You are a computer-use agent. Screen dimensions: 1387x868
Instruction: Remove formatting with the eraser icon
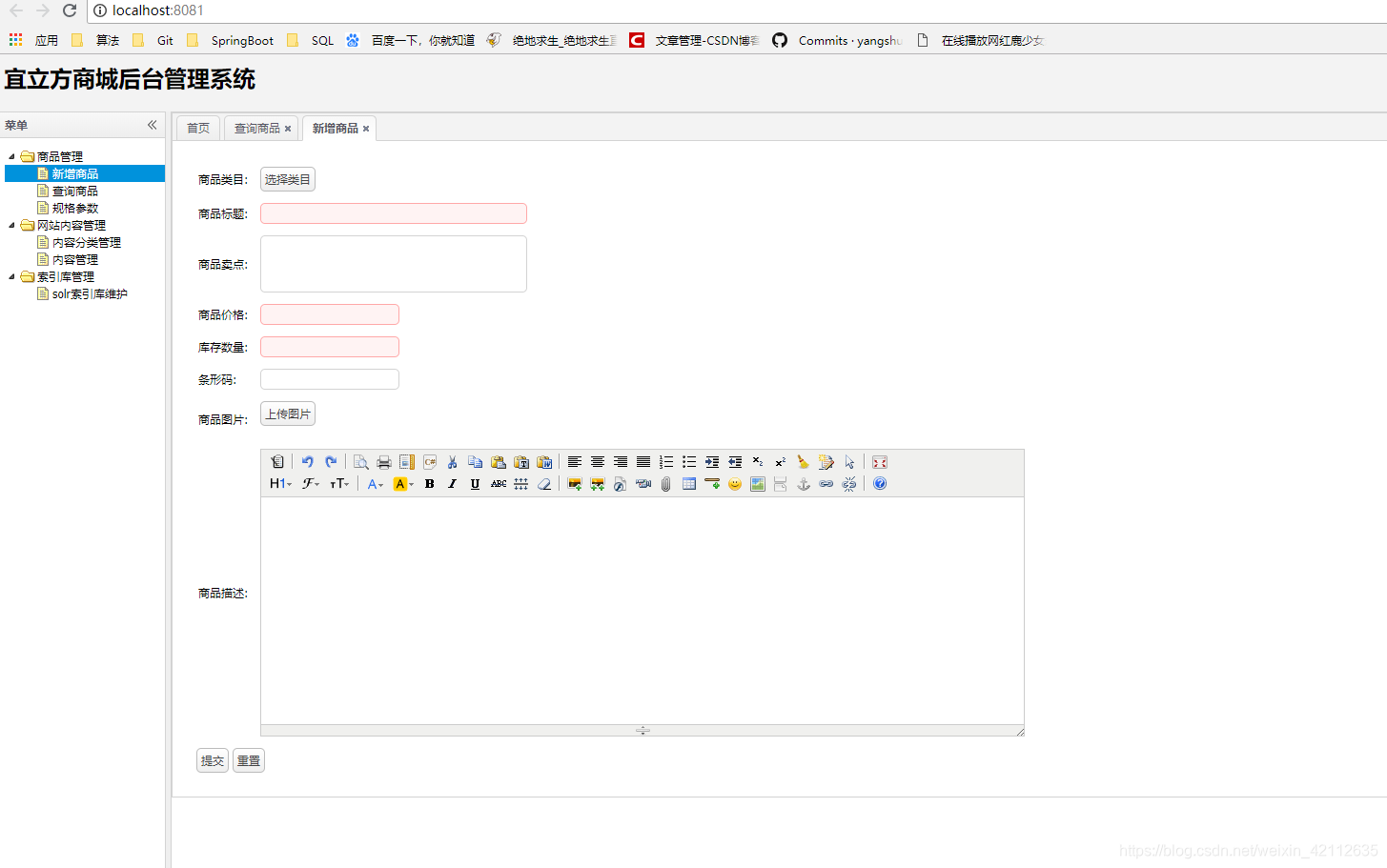(x=544, y=484)
